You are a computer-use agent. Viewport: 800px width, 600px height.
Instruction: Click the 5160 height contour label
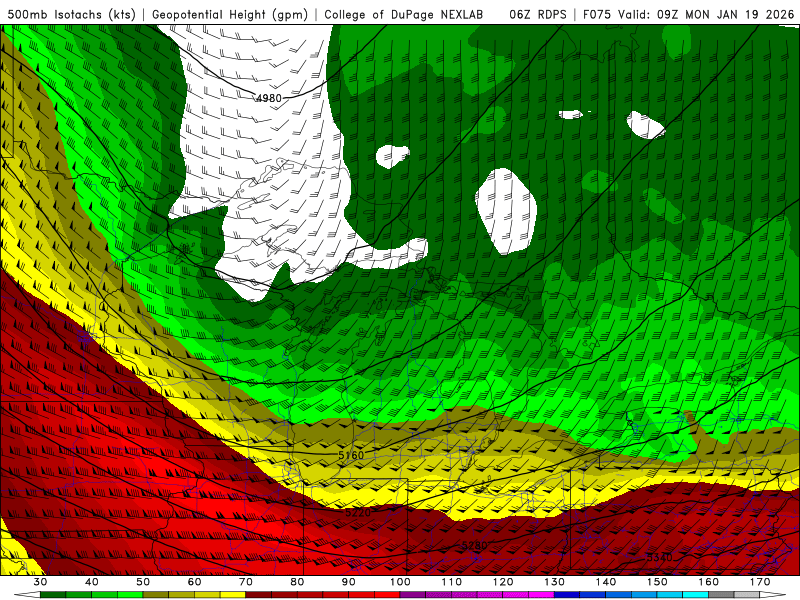[x=351, y=455]
